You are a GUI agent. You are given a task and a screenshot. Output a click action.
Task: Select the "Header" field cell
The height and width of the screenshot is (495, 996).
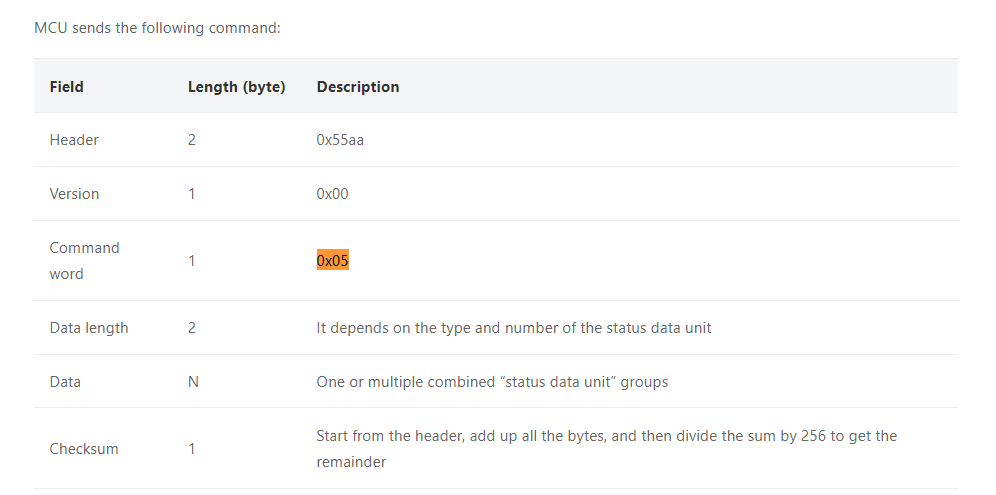(74, 140)
